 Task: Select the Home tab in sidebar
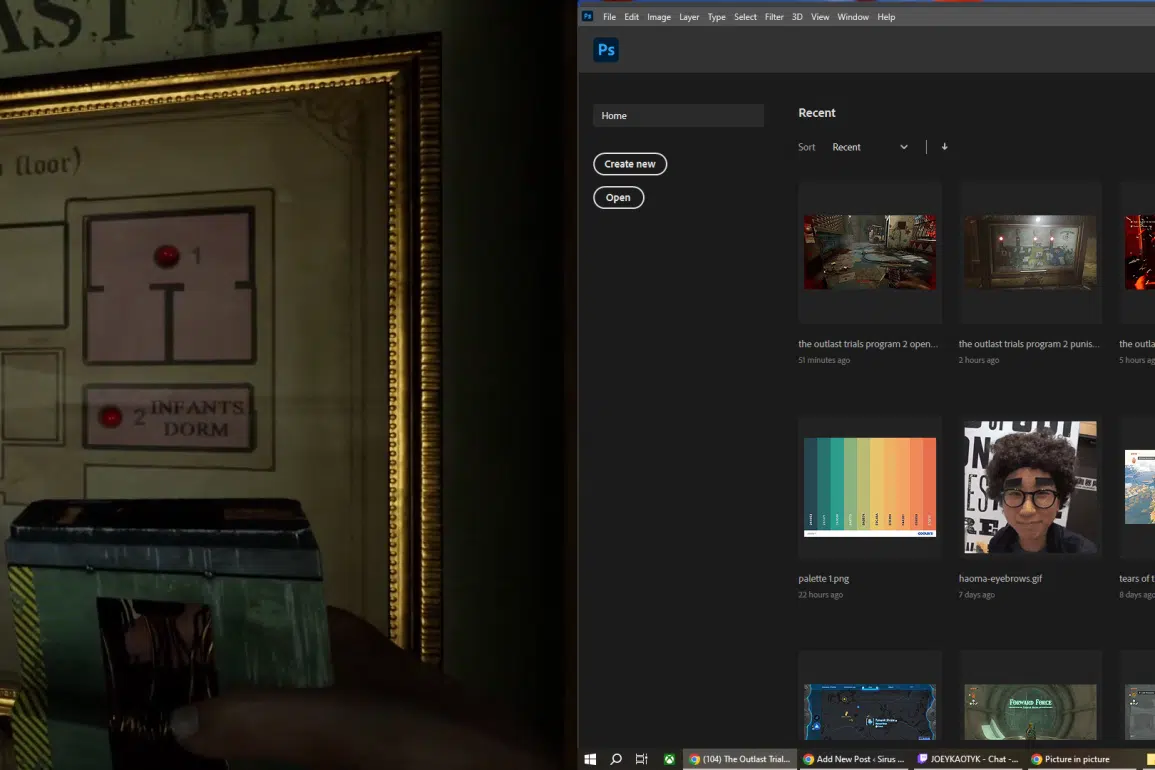(x=678, y=116)
